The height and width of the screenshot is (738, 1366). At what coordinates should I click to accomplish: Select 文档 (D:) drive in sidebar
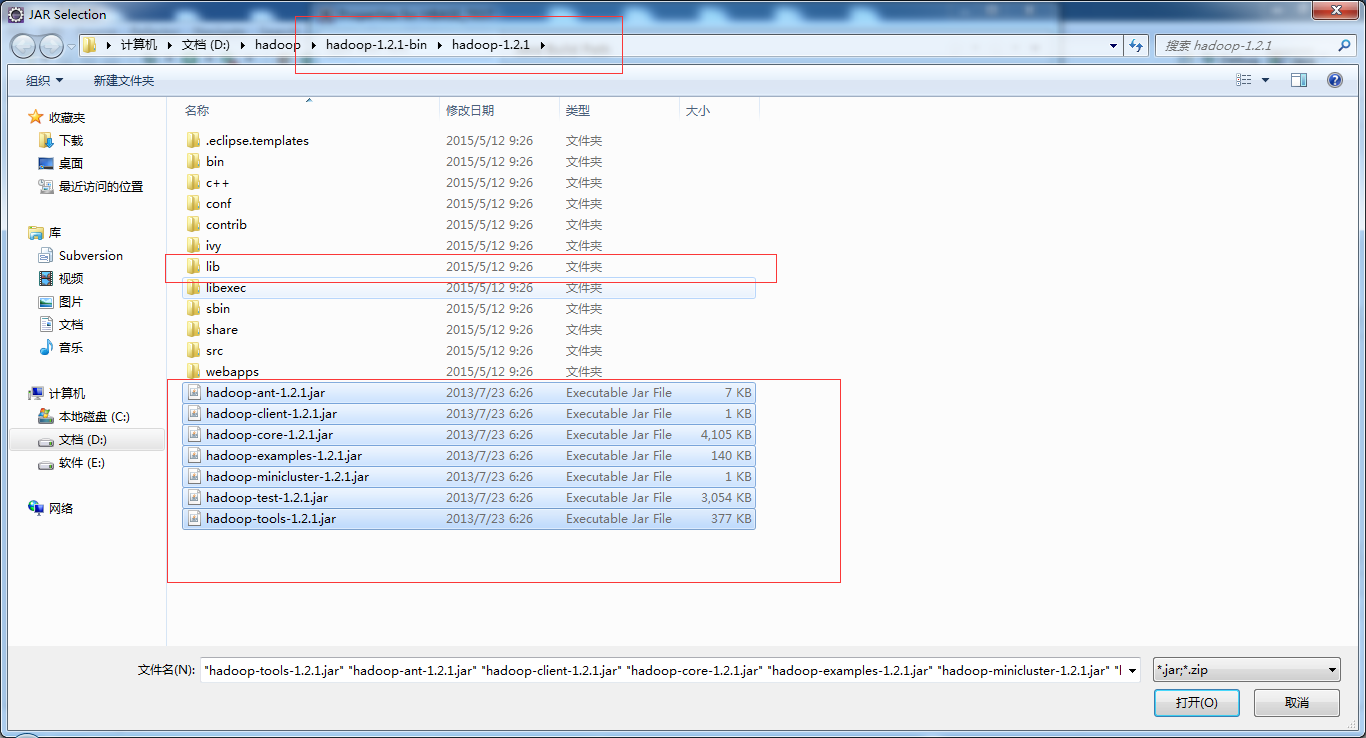[86, 439]
